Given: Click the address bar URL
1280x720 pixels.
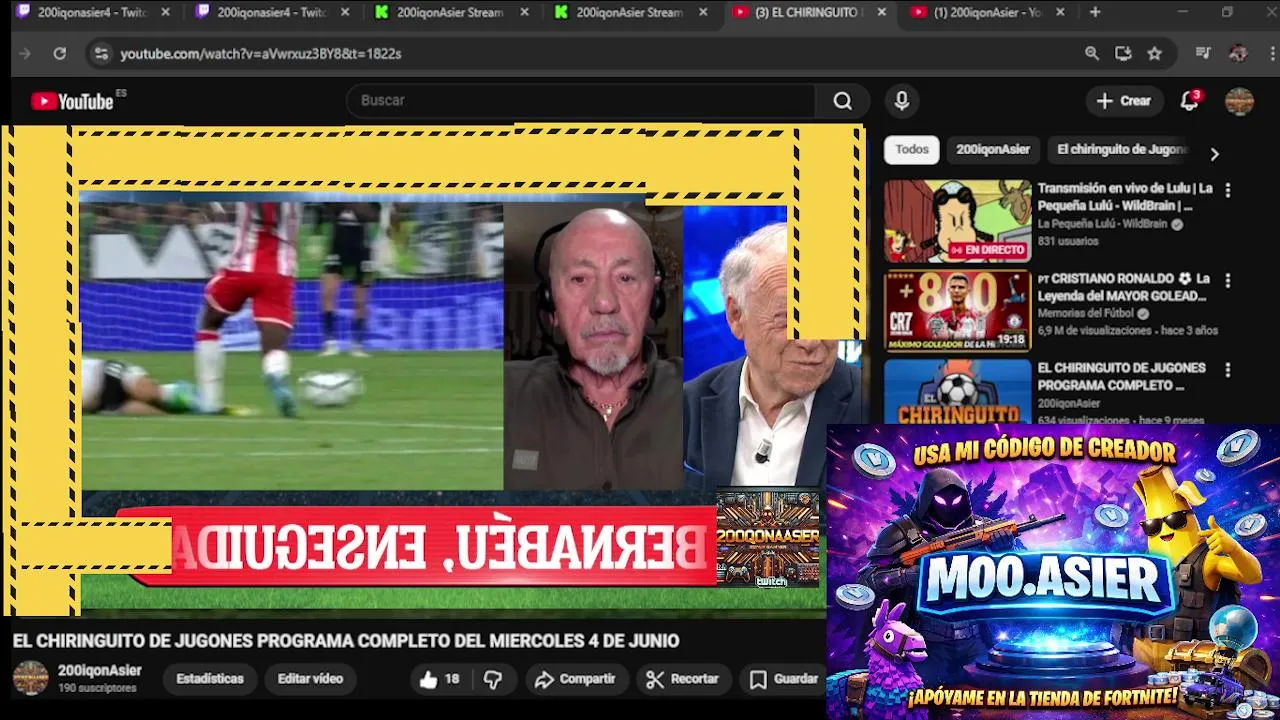Looking at the screenshot, I should (x=261, y=54).
